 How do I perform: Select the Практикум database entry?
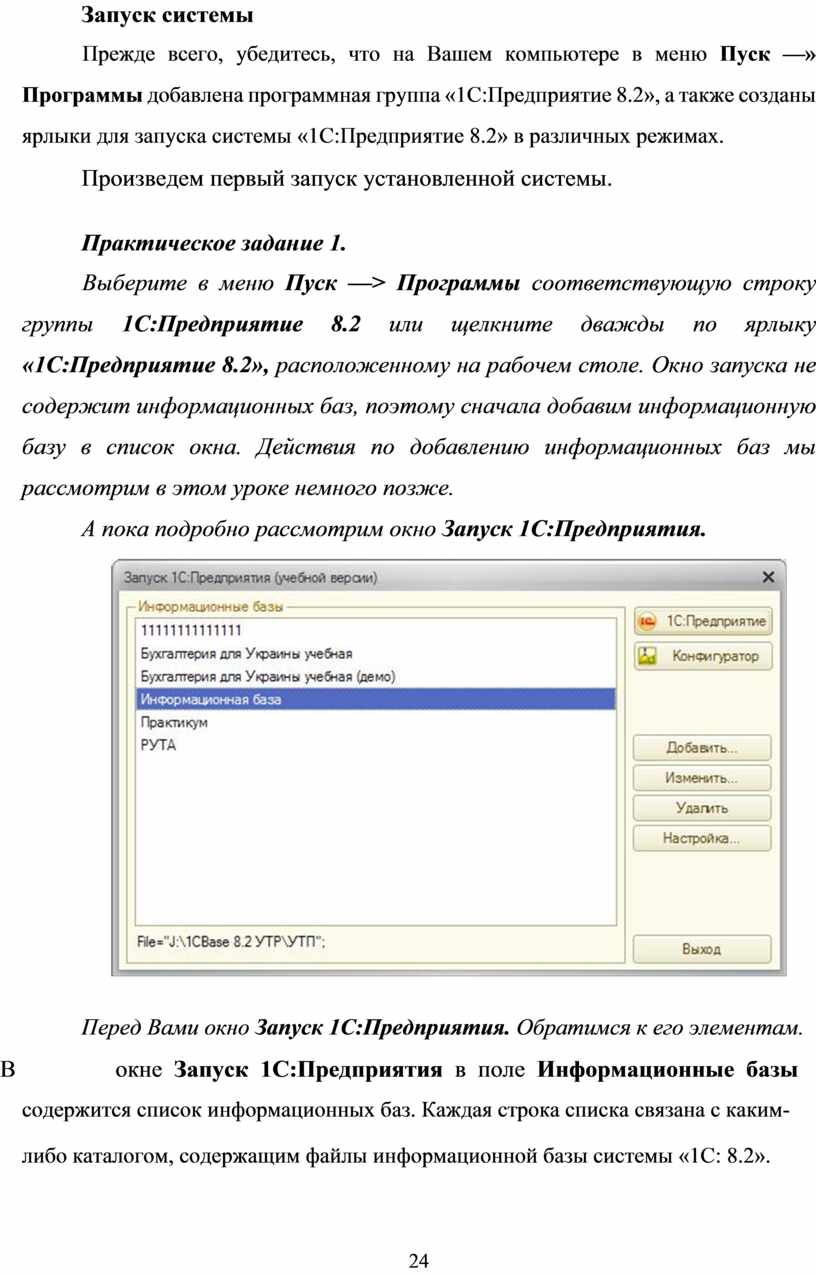click(375, 722)
